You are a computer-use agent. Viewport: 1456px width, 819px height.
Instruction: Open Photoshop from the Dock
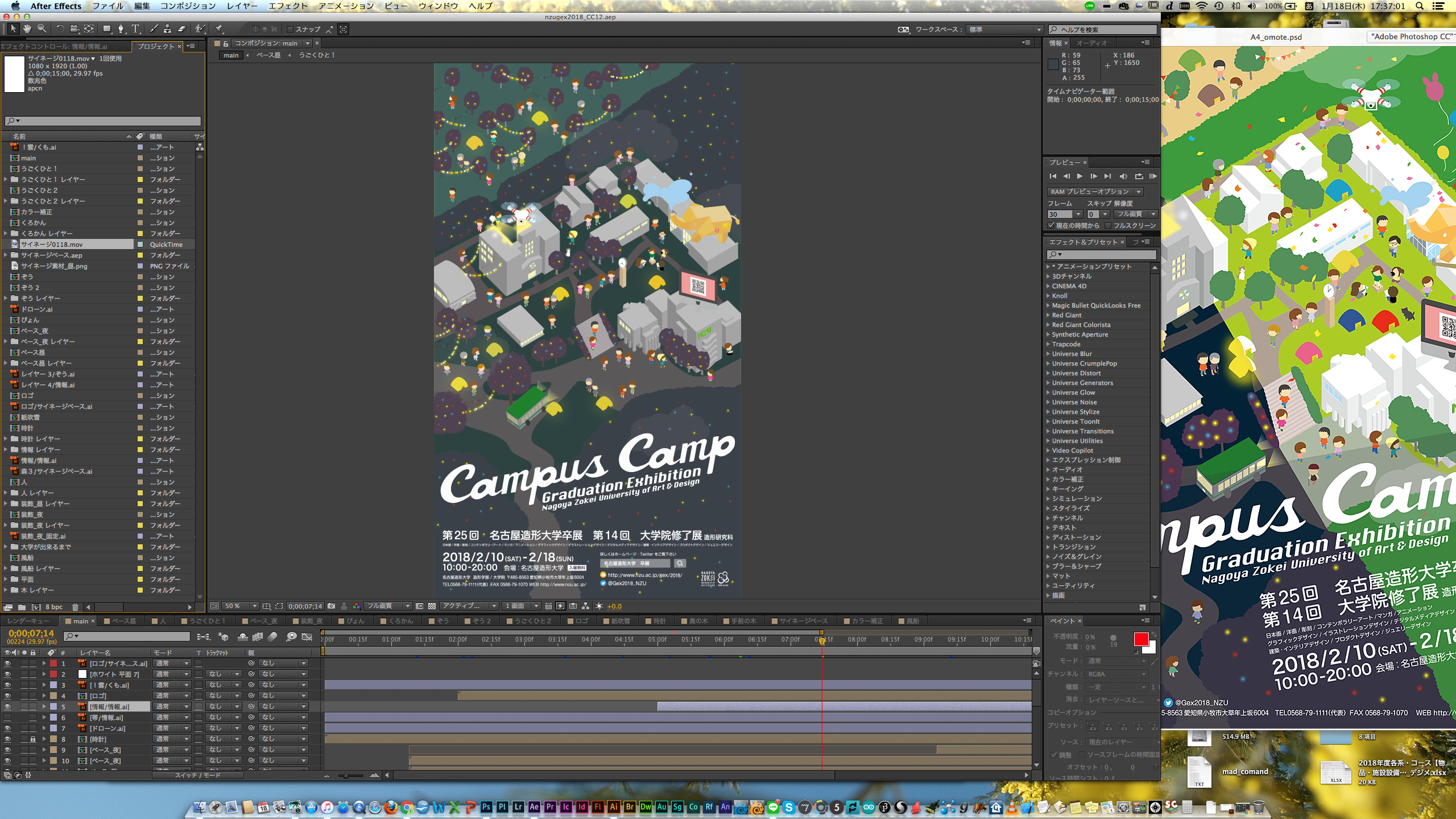(486, 806)
